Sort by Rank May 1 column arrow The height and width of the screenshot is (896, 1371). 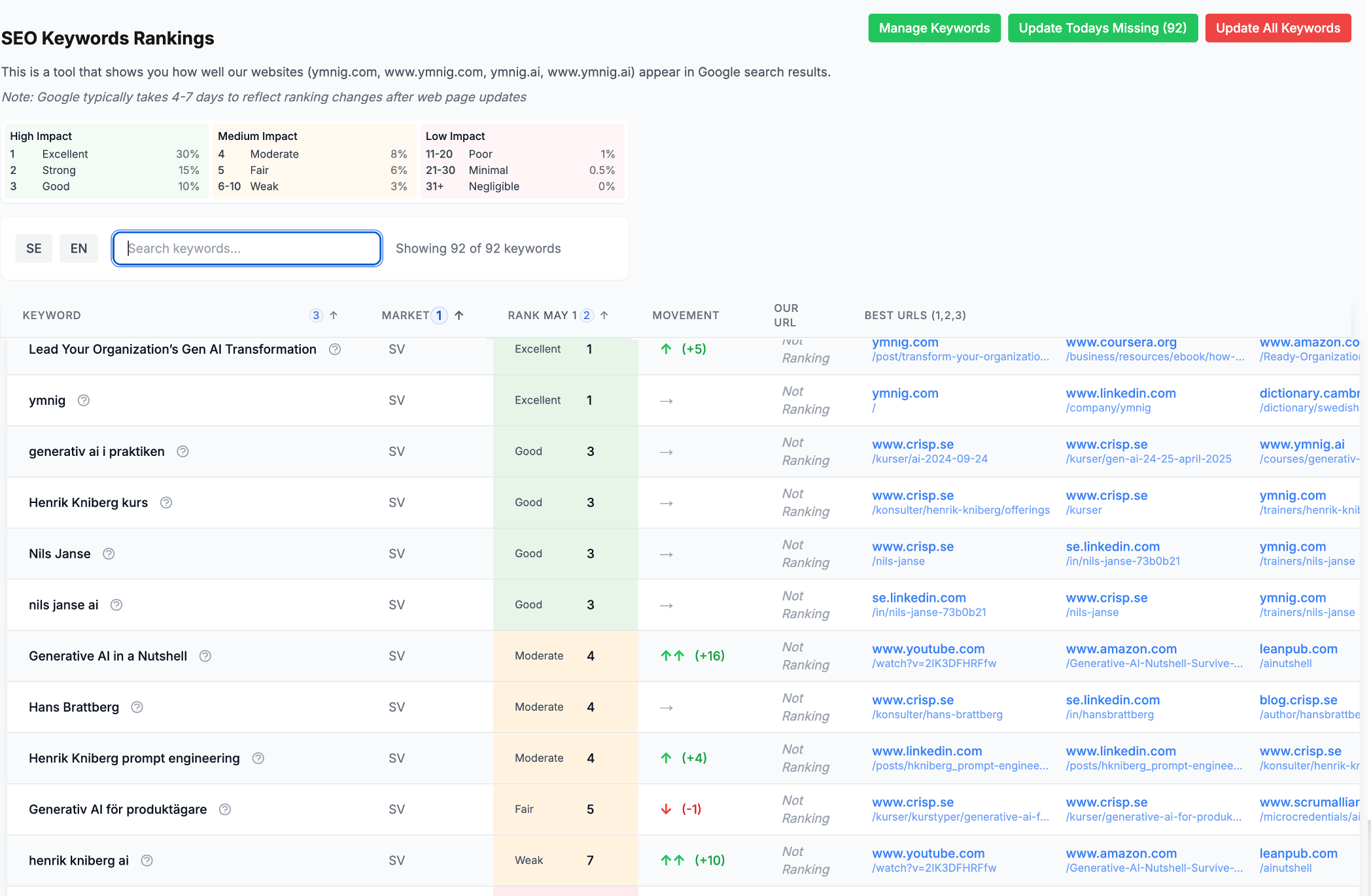click(x=604, y=315)
